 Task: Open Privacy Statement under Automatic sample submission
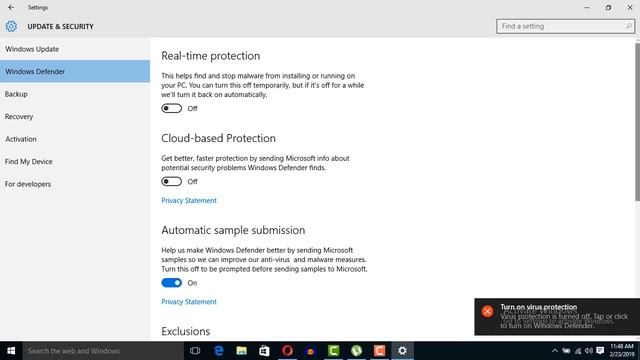(189, 302)
